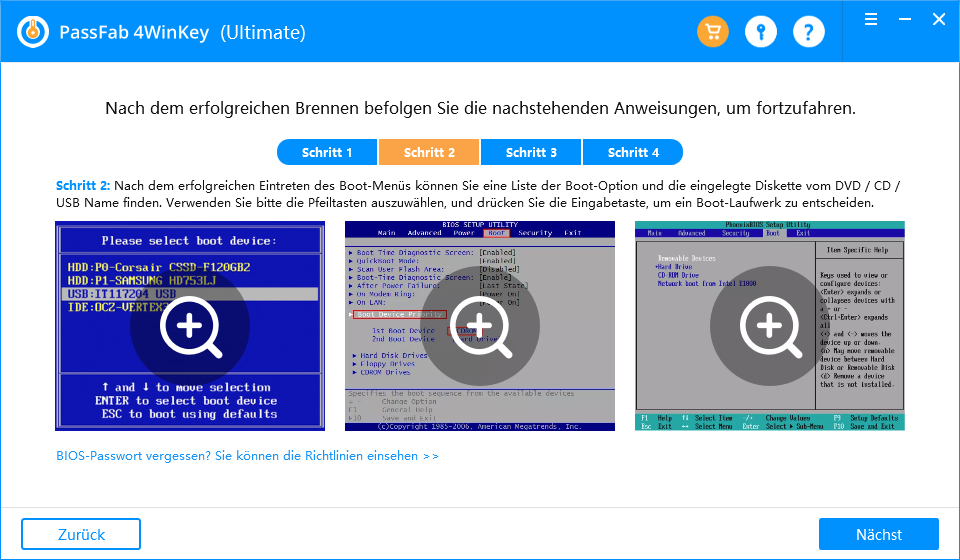Open the shopping cart purchase icon
The width and height of the screenshot is (960, 560).
(713, 31)
